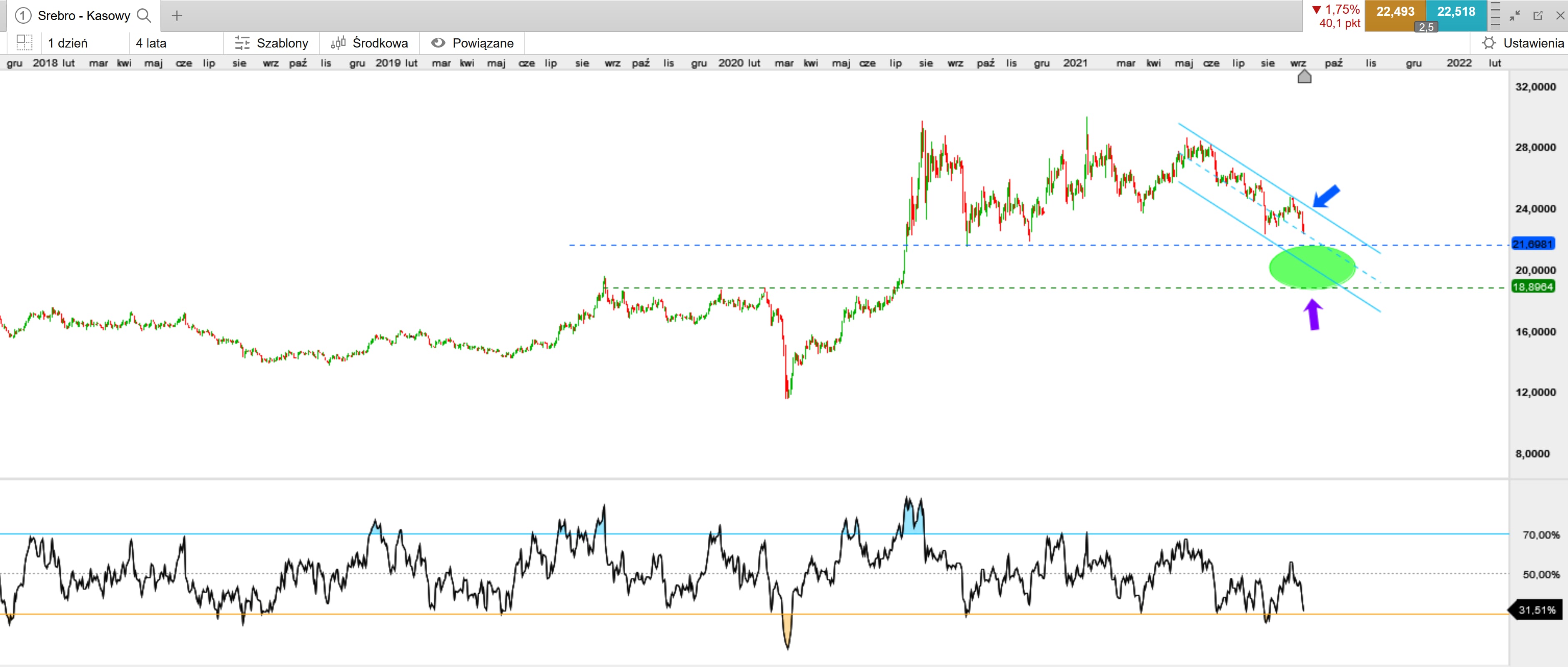The image size is (1568, 667).
Task: Click the 20,0000 price axis label
Action: click(x=1535, y=270)
